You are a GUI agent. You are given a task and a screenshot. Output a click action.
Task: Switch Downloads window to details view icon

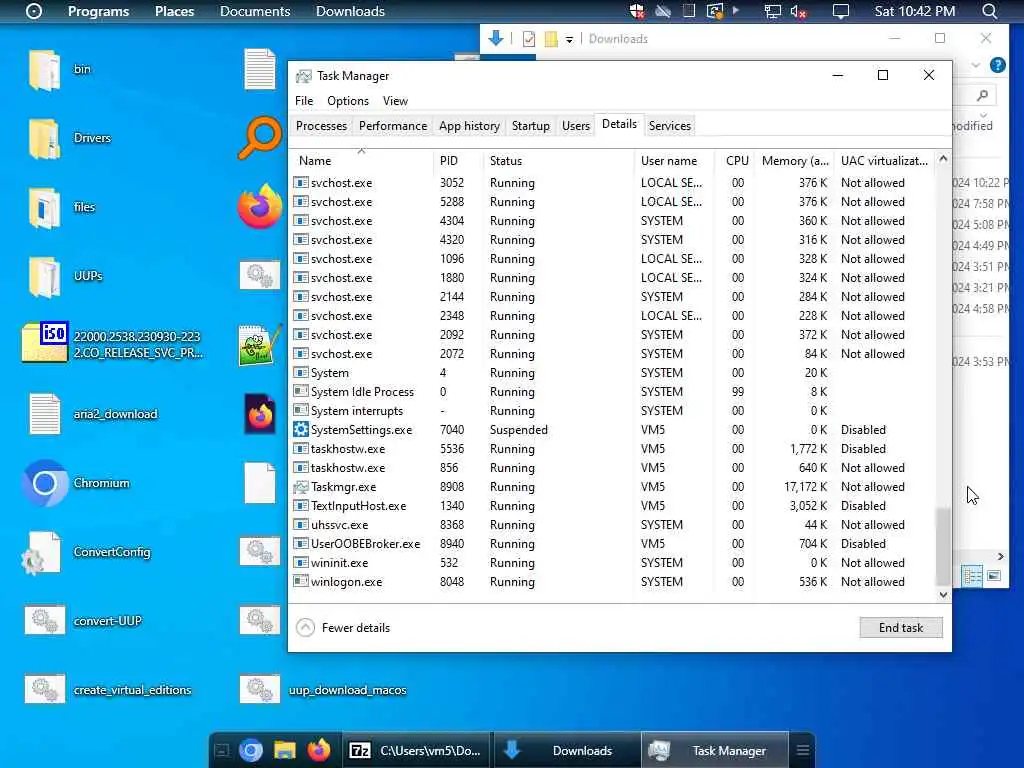click(972, 576)
